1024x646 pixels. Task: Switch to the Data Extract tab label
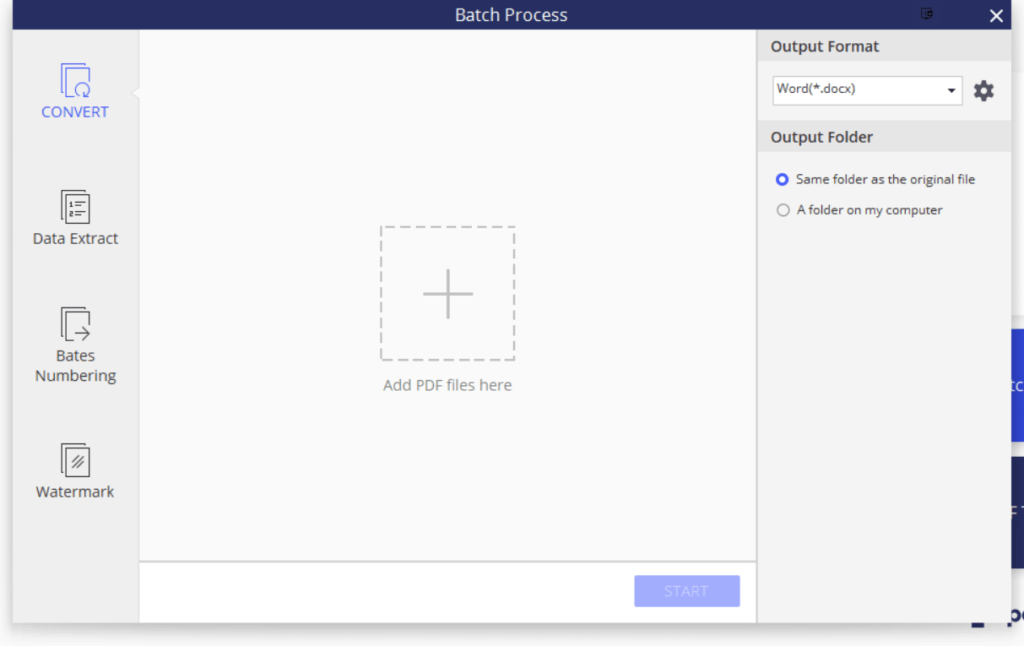pos(75,239)
